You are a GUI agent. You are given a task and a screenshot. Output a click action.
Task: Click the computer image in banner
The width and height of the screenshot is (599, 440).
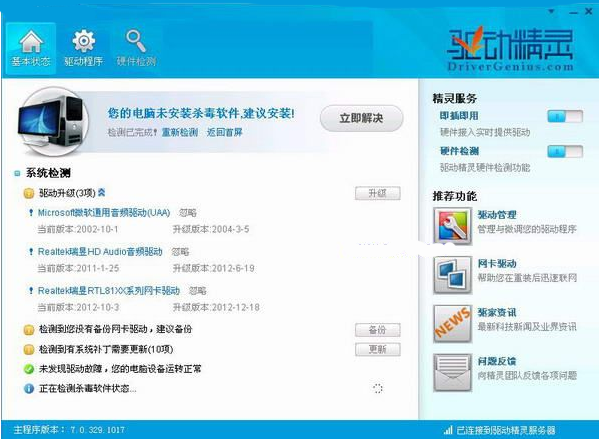pyautogui.click(x=53, y=121)
